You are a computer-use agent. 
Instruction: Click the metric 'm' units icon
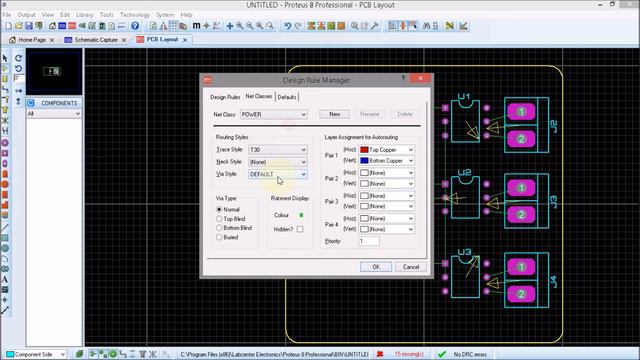pyautogui.click(x=196, y=26)
